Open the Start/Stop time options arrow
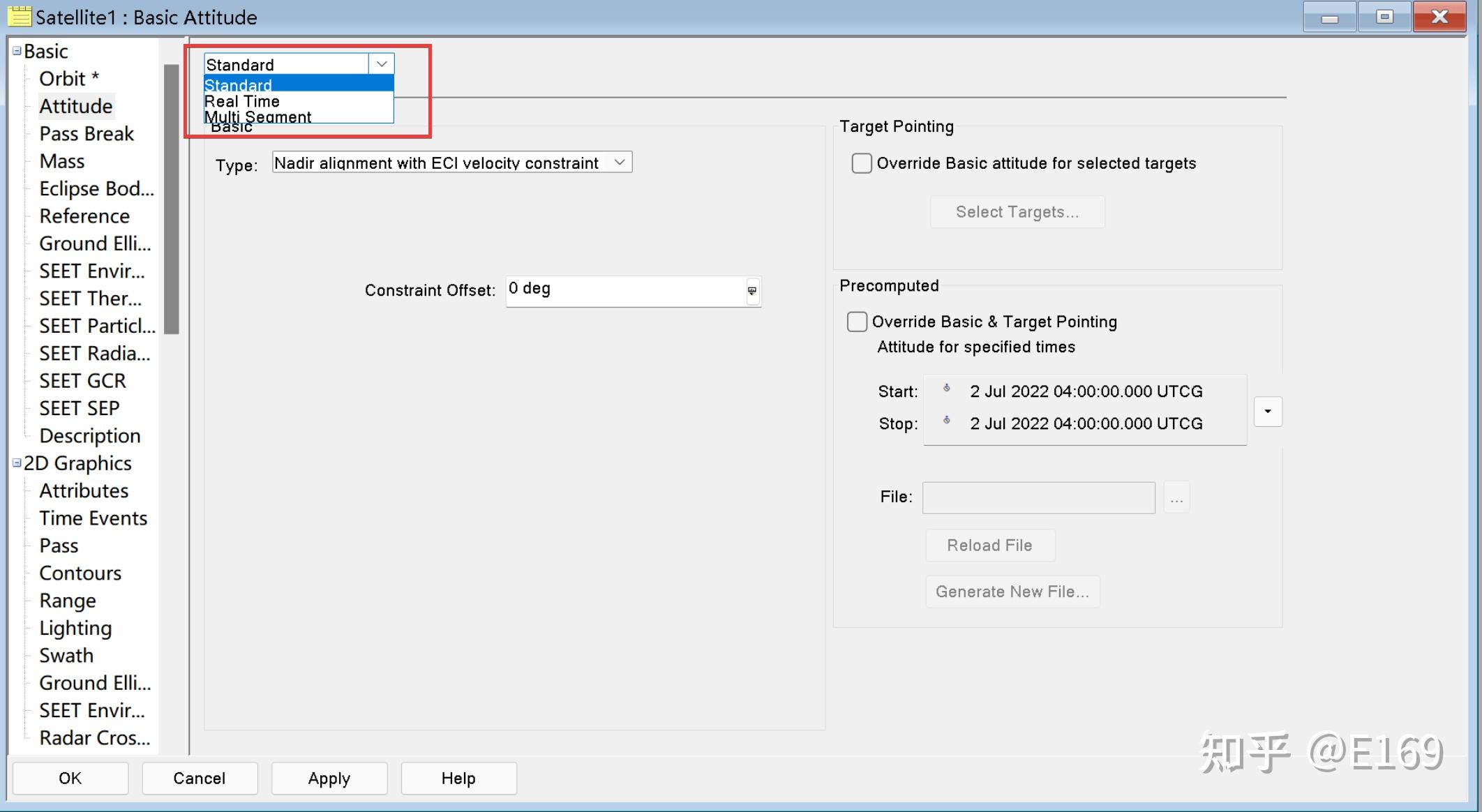 (1268, 412)
